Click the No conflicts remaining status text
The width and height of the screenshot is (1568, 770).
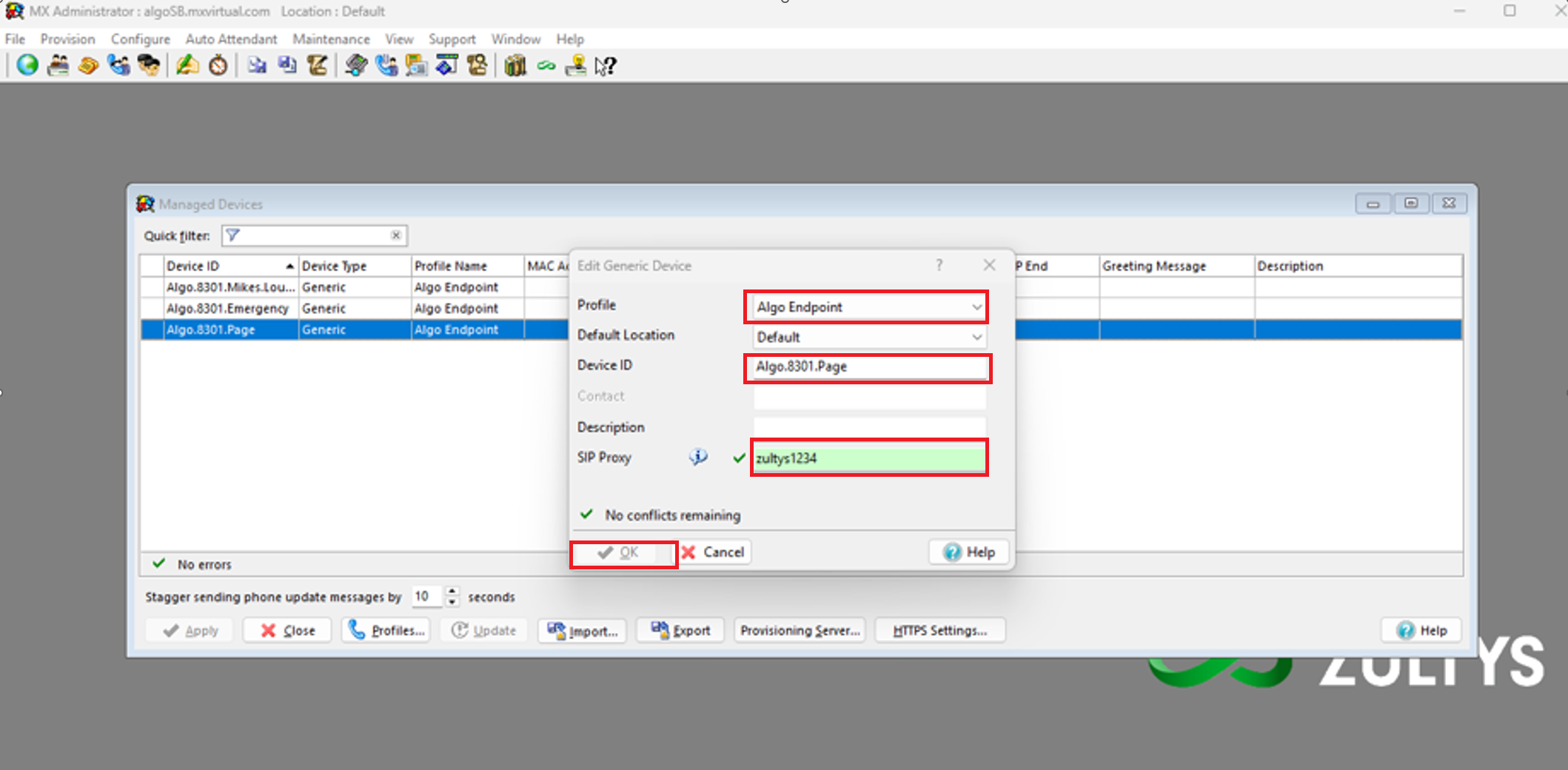[672, 515]
